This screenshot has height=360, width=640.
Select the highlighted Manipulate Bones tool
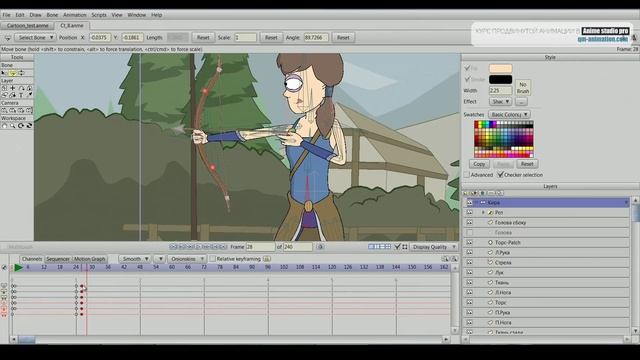point(13,73)
